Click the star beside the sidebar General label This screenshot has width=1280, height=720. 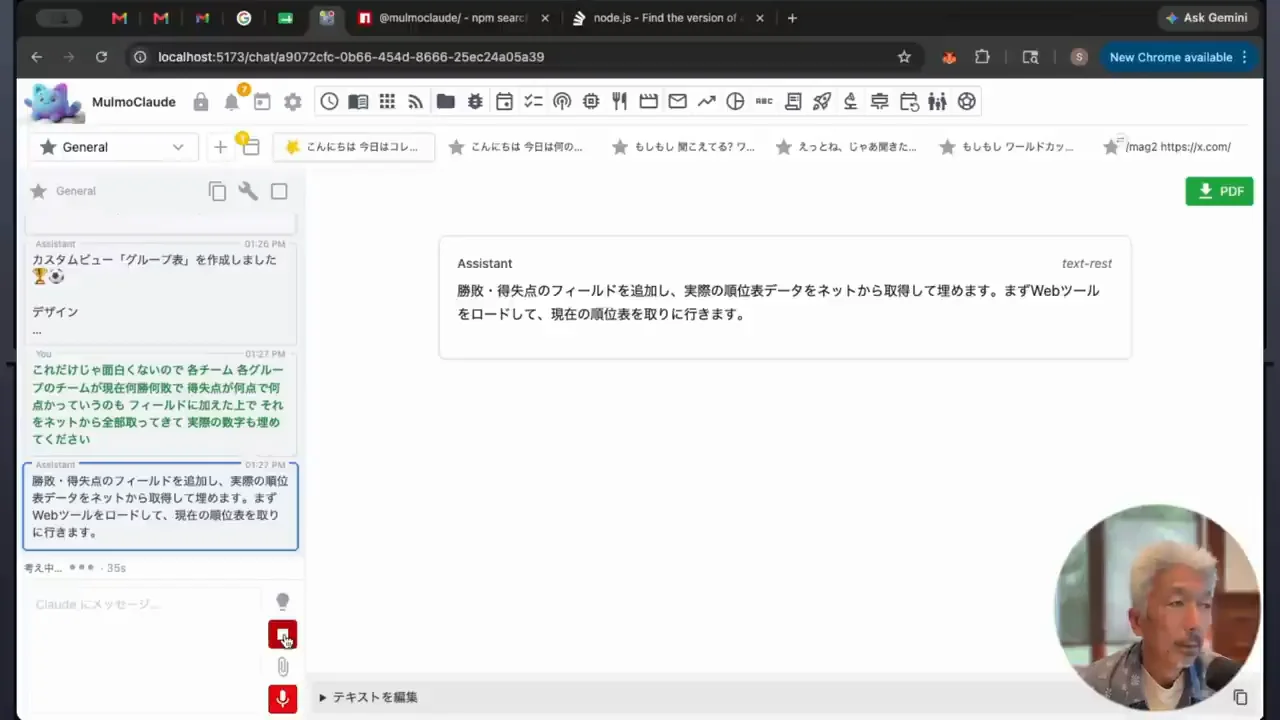(38, 191)
